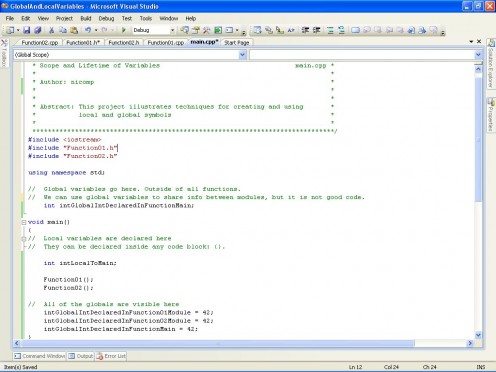Undo last action with Undo icon
Image resolution: width=496 pixels, height=372 pixels.
pyautogui.click(x=88, y=30)
